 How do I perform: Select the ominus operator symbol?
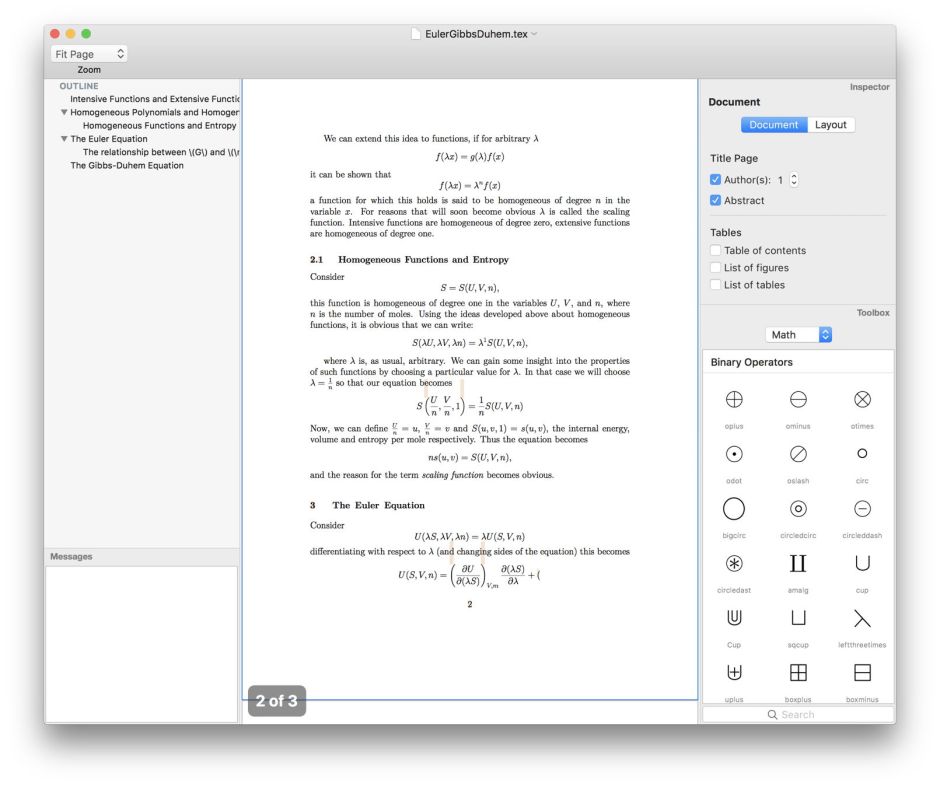tap(798, 399)
